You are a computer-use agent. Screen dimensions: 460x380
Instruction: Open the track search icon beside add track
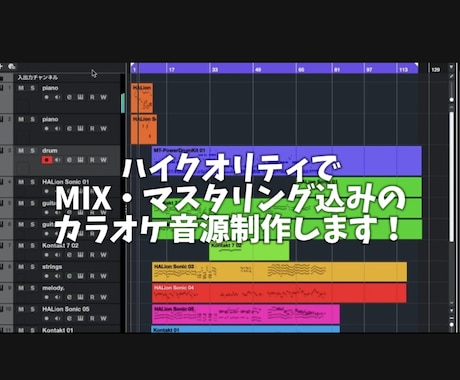[12, 66]
